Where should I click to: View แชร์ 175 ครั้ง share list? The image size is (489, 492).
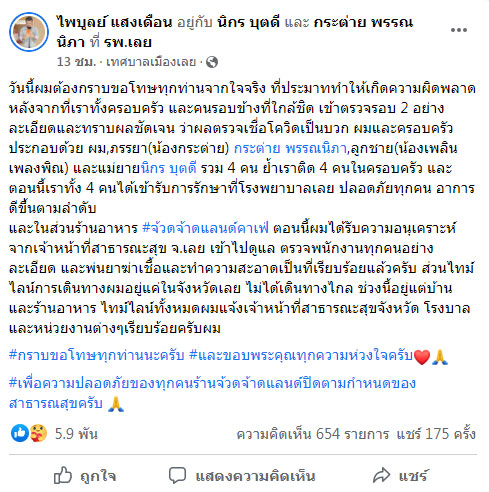point(436,434)
